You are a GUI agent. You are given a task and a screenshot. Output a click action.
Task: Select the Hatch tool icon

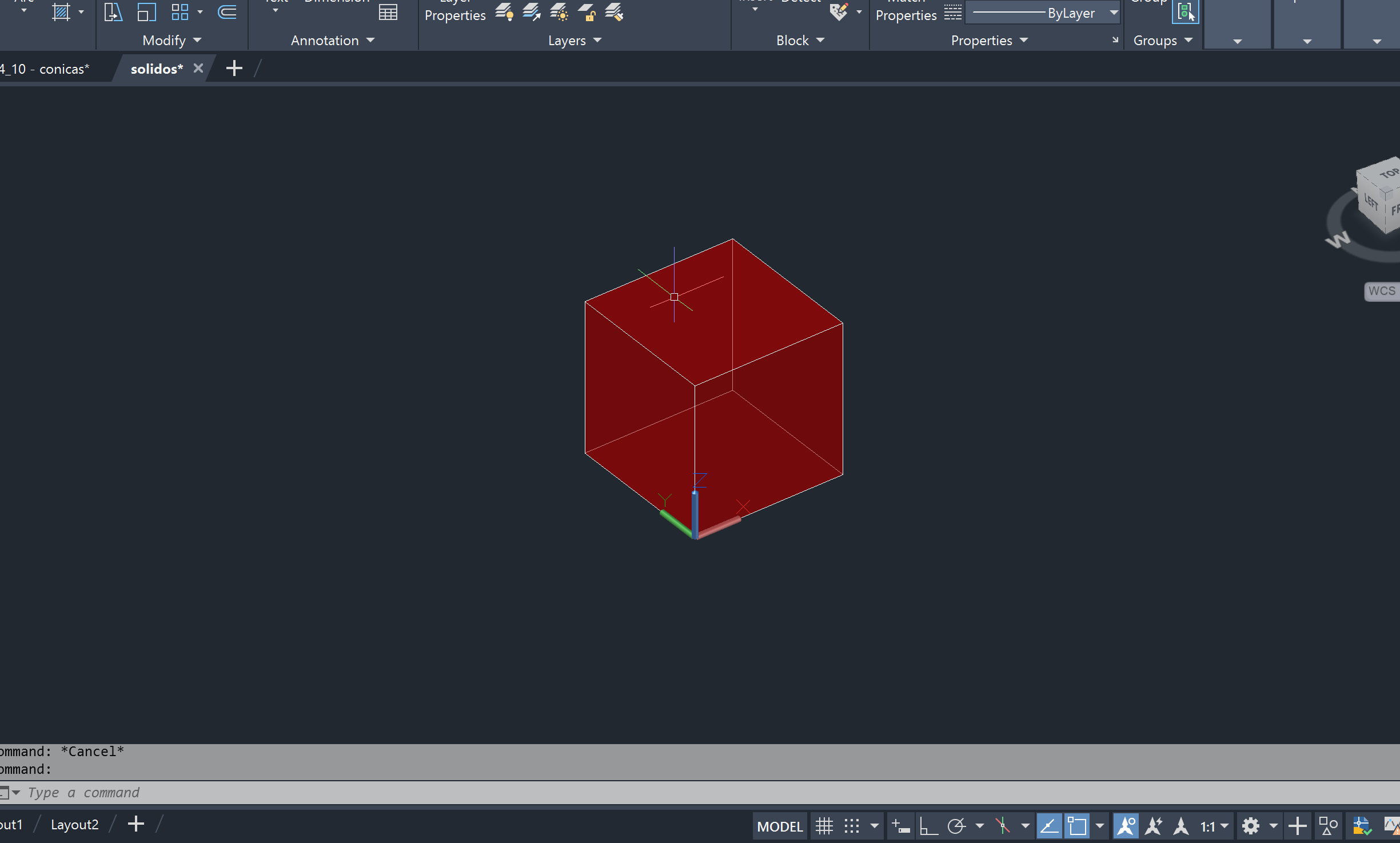pyautogui.click(x=61, y=12)
